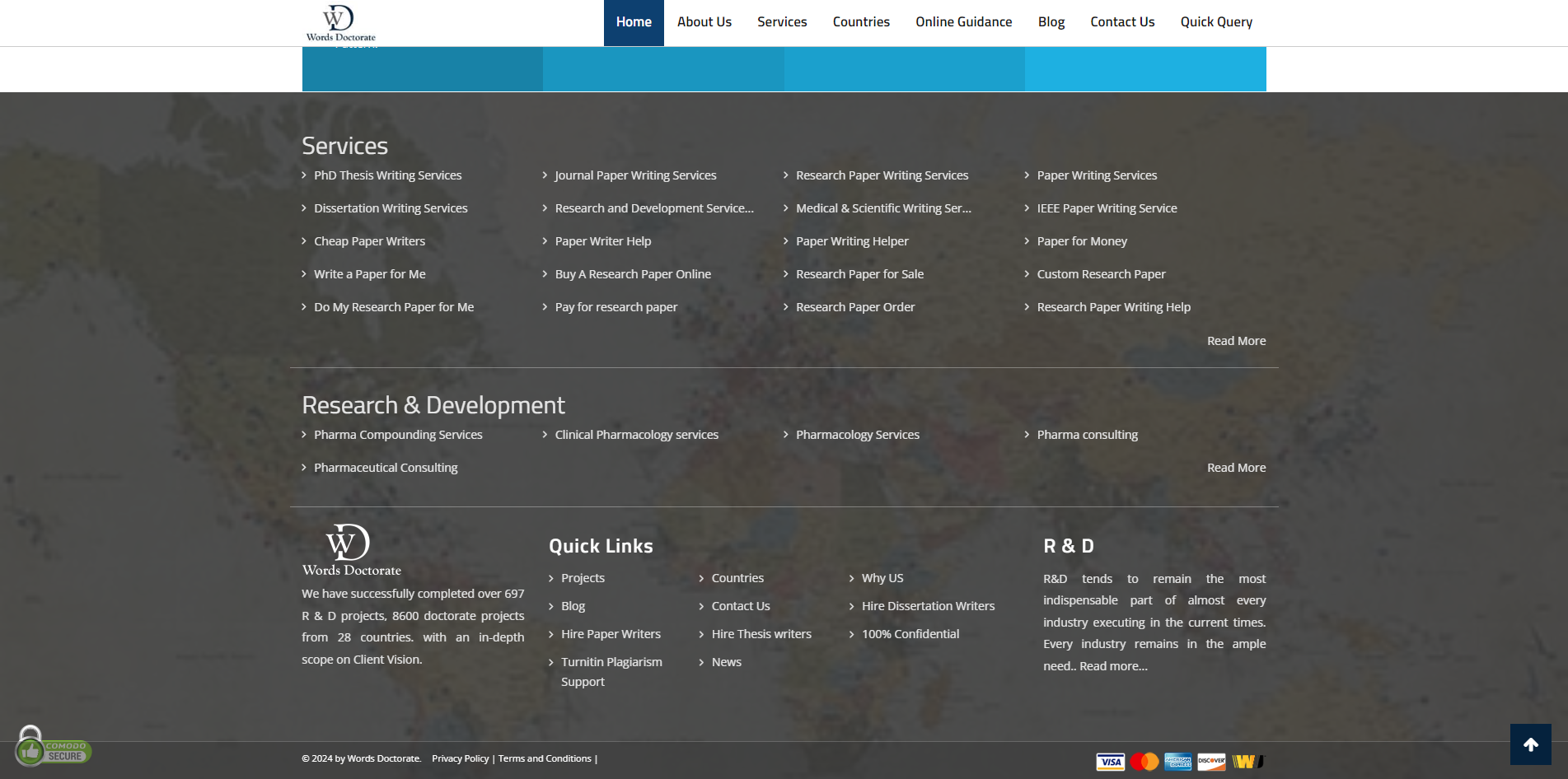Open Contact Us quick link in footer
This screenshot has width=1568, height=779.
point(741,606)
